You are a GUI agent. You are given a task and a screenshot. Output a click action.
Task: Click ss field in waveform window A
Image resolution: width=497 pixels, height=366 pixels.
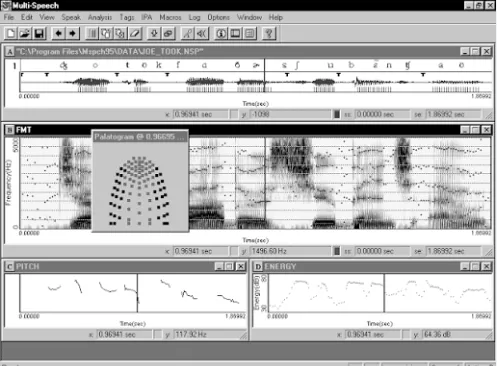point(382,114)
